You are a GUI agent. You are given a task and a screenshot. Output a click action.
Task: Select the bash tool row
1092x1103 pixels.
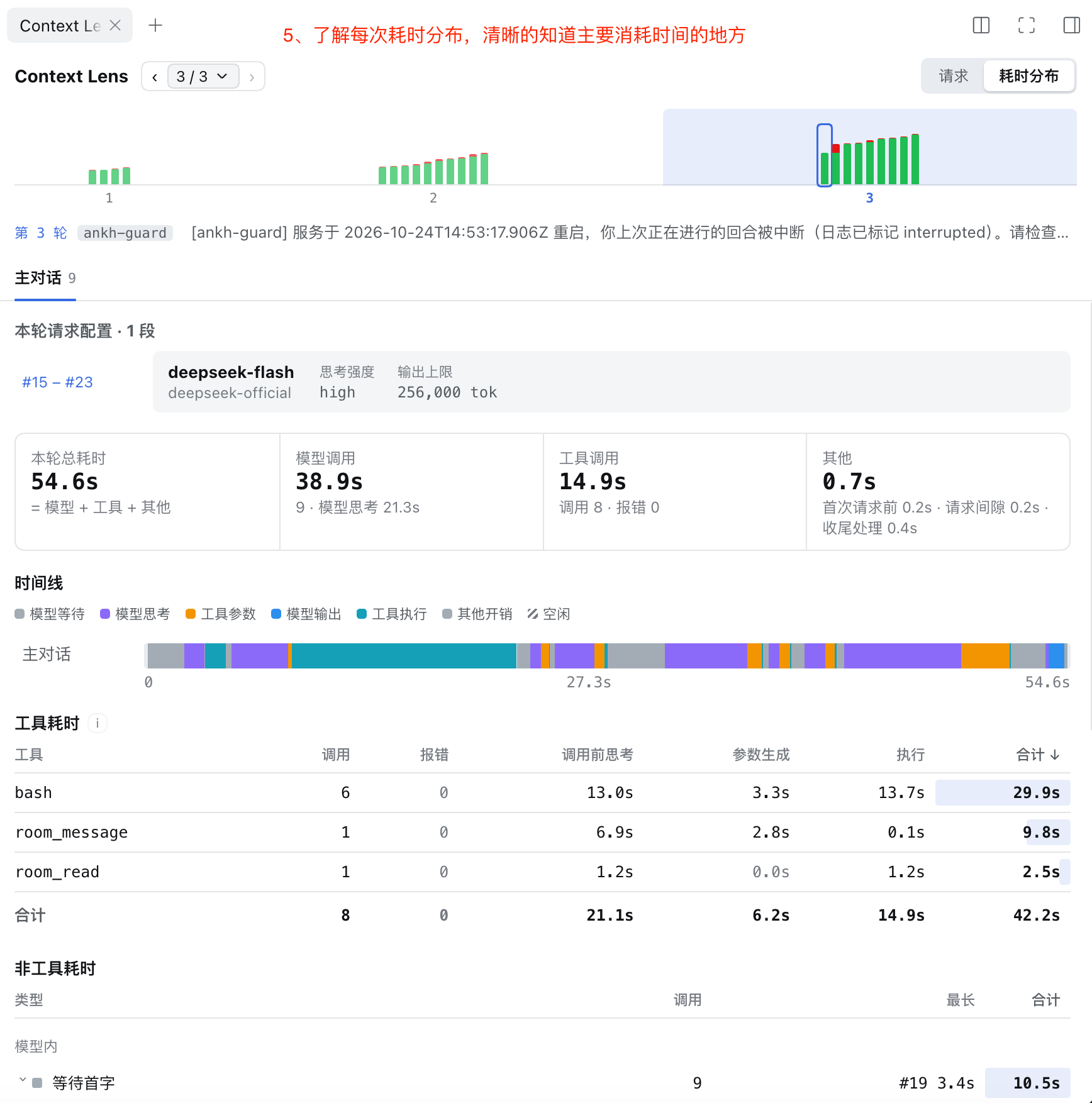pos(542,793)
